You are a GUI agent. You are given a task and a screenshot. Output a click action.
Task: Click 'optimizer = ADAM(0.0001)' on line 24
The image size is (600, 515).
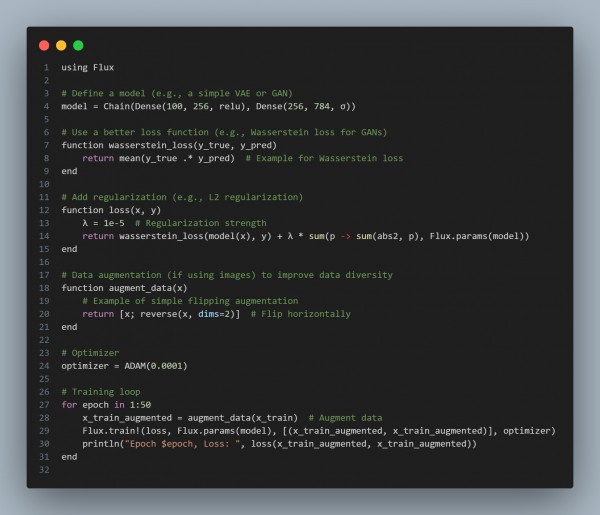tap(124, 366)
